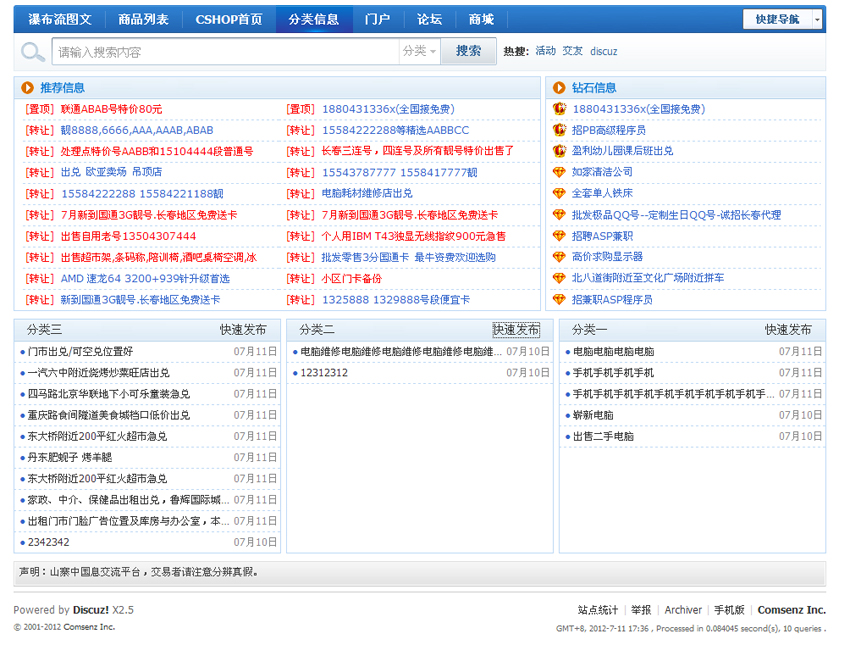Click diamond icon next to 高价求购显示器
Image resolution: width=850 pixels, height=656 pixels.
coord(559,257)
